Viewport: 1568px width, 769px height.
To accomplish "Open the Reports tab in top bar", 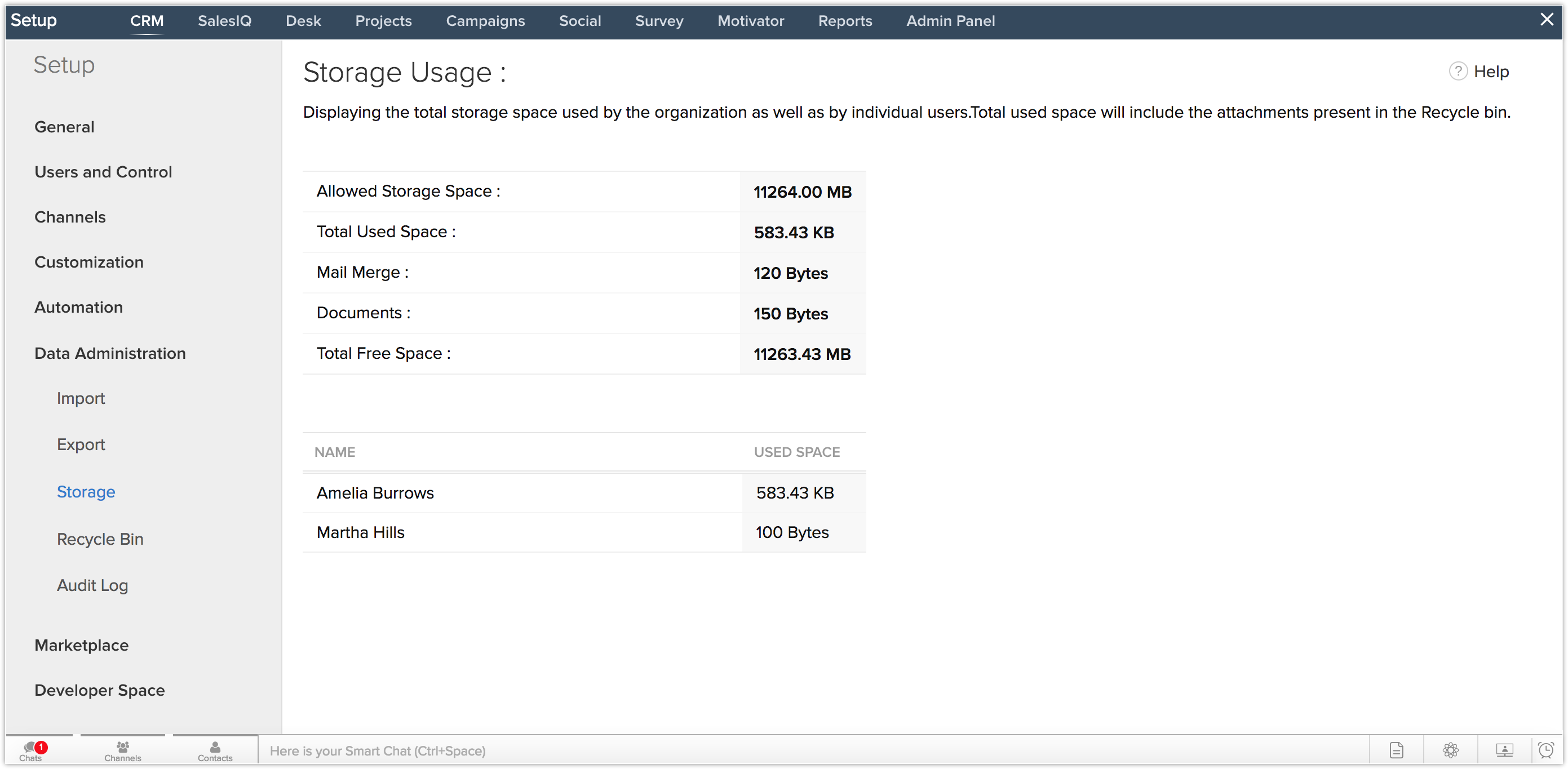I will tap(845, 21).
